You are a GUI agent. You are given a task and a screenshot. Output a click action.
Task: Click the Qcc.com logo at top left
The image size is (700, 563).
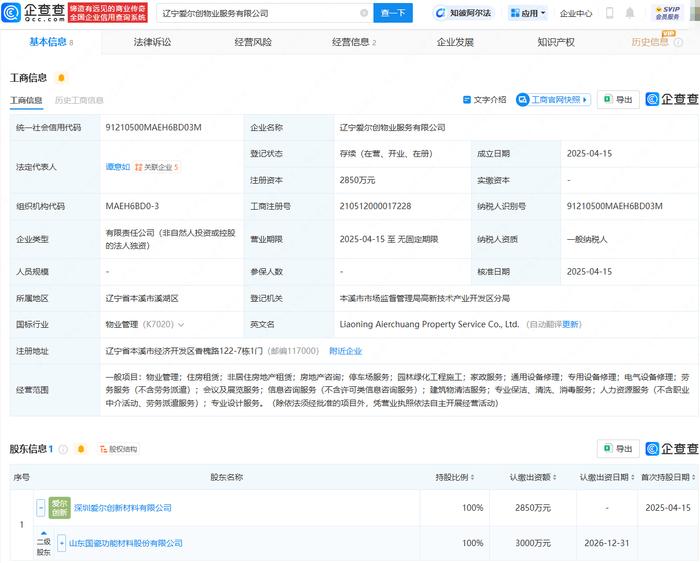pyautogui.click(x=33, y=13)
